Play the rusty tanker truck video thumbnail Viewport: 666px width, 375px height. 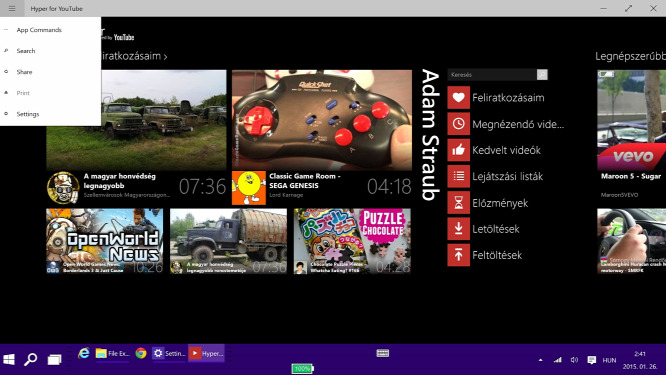coord(229,241)
